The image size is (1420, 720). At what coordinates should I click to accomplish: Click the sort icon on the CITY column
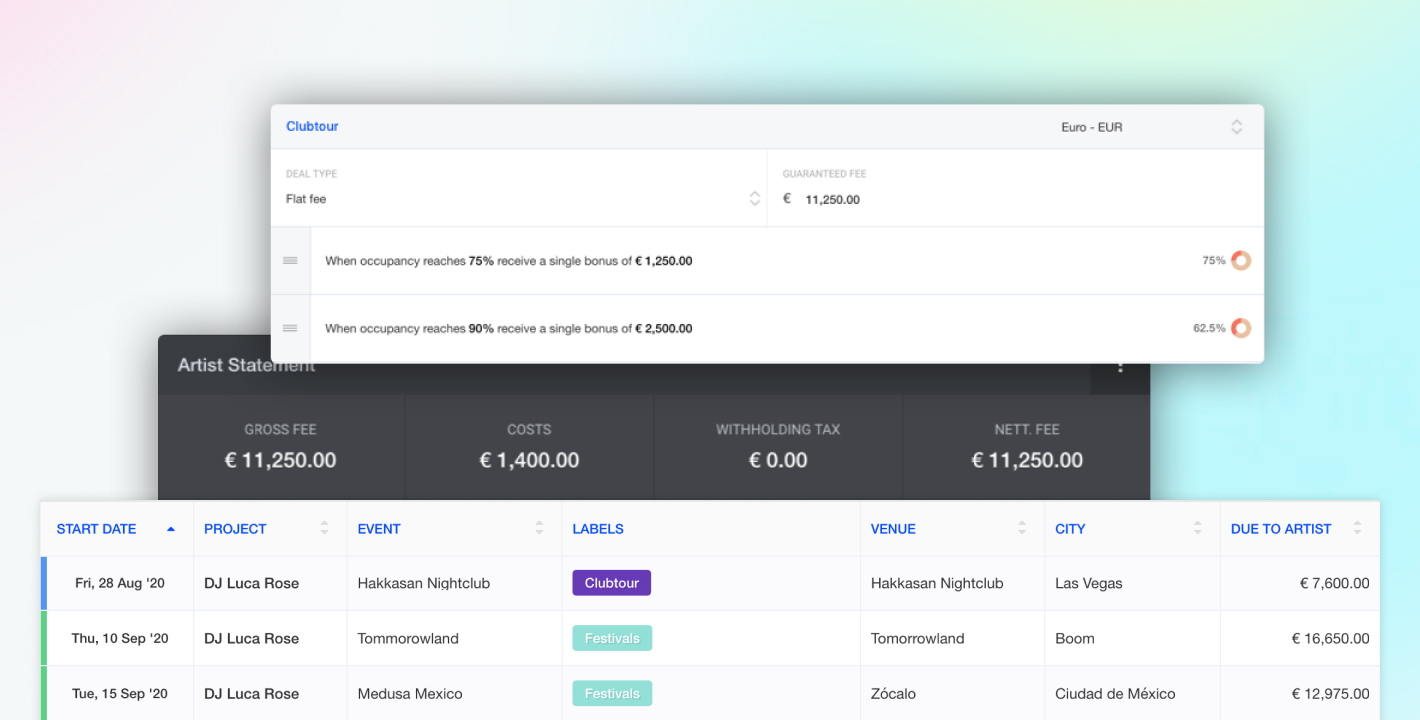[x=1197, y=528]
